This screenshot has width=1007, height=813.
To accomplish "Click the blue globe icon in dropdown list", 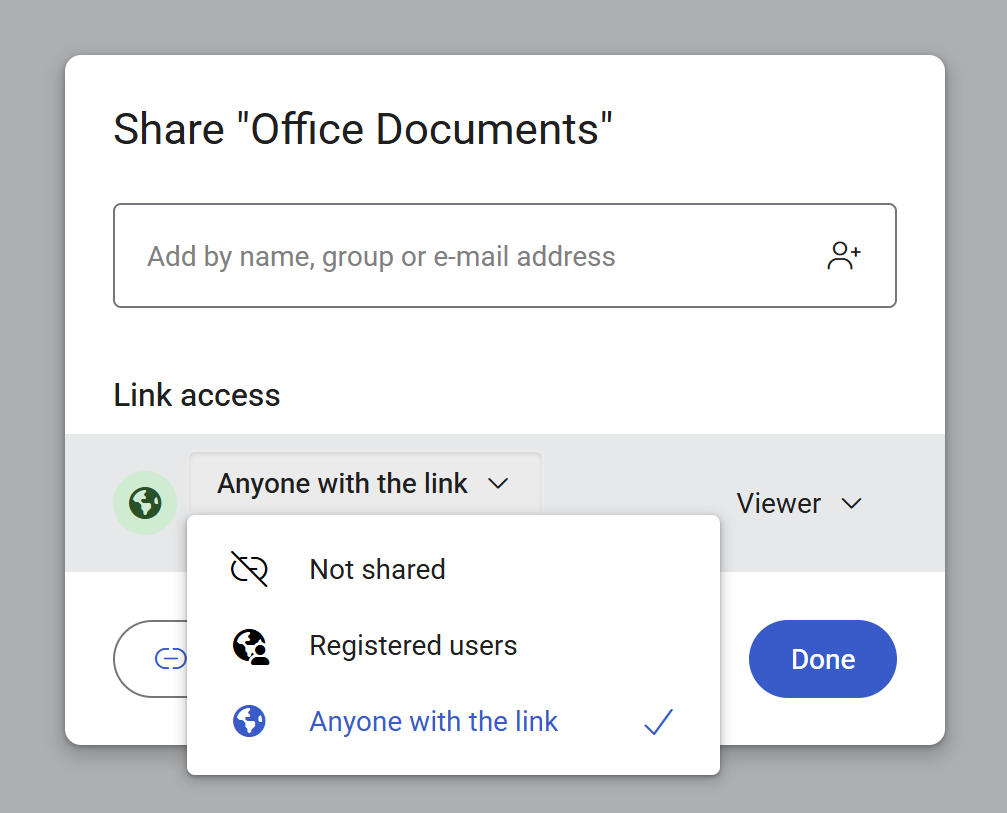I will 249,721.
